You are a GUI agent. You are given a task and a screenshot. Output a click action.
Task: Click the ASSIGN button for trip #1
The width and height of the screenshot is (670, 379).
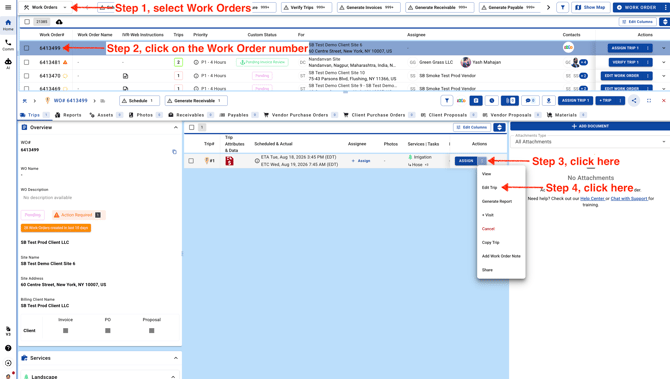[x=466, y=161]
